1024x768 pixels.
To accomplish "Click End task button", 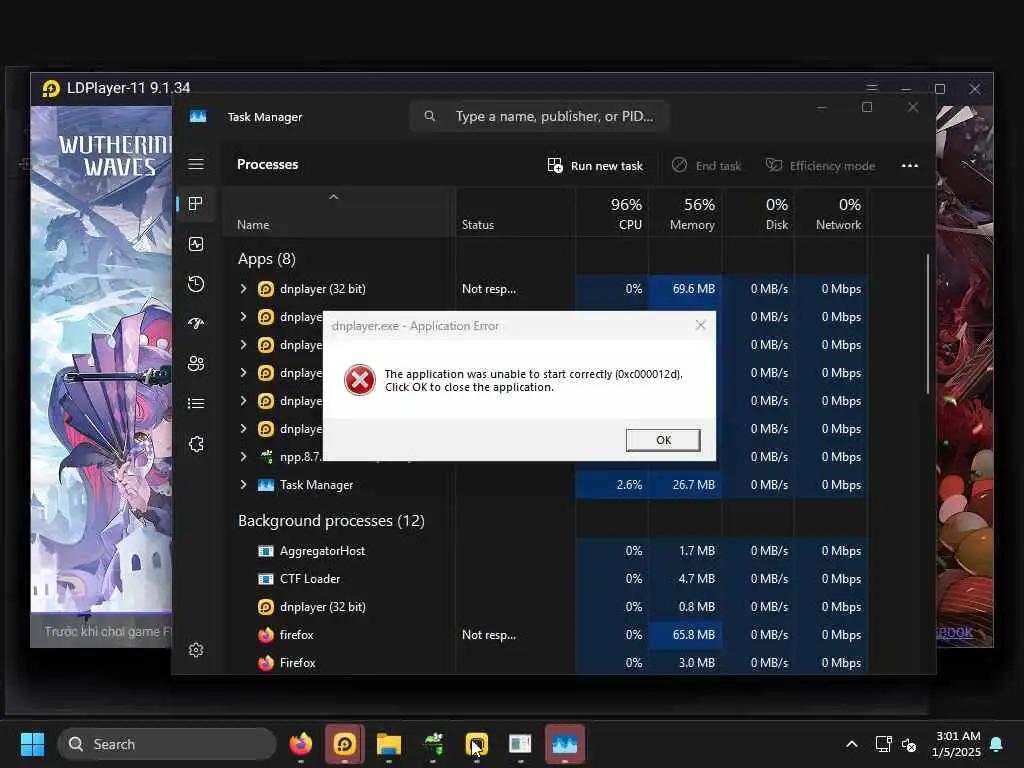I will point(707,166).
